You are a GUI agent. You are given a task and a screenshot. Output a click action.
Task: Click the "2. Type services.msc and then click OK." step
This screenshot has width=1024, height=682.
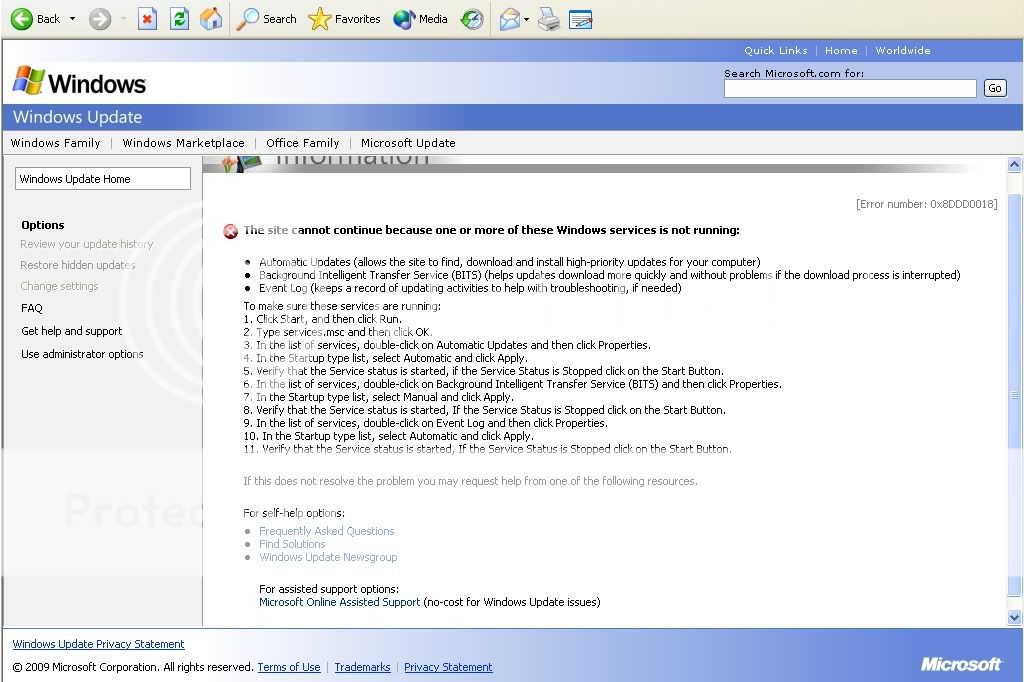tap(338, 333)
